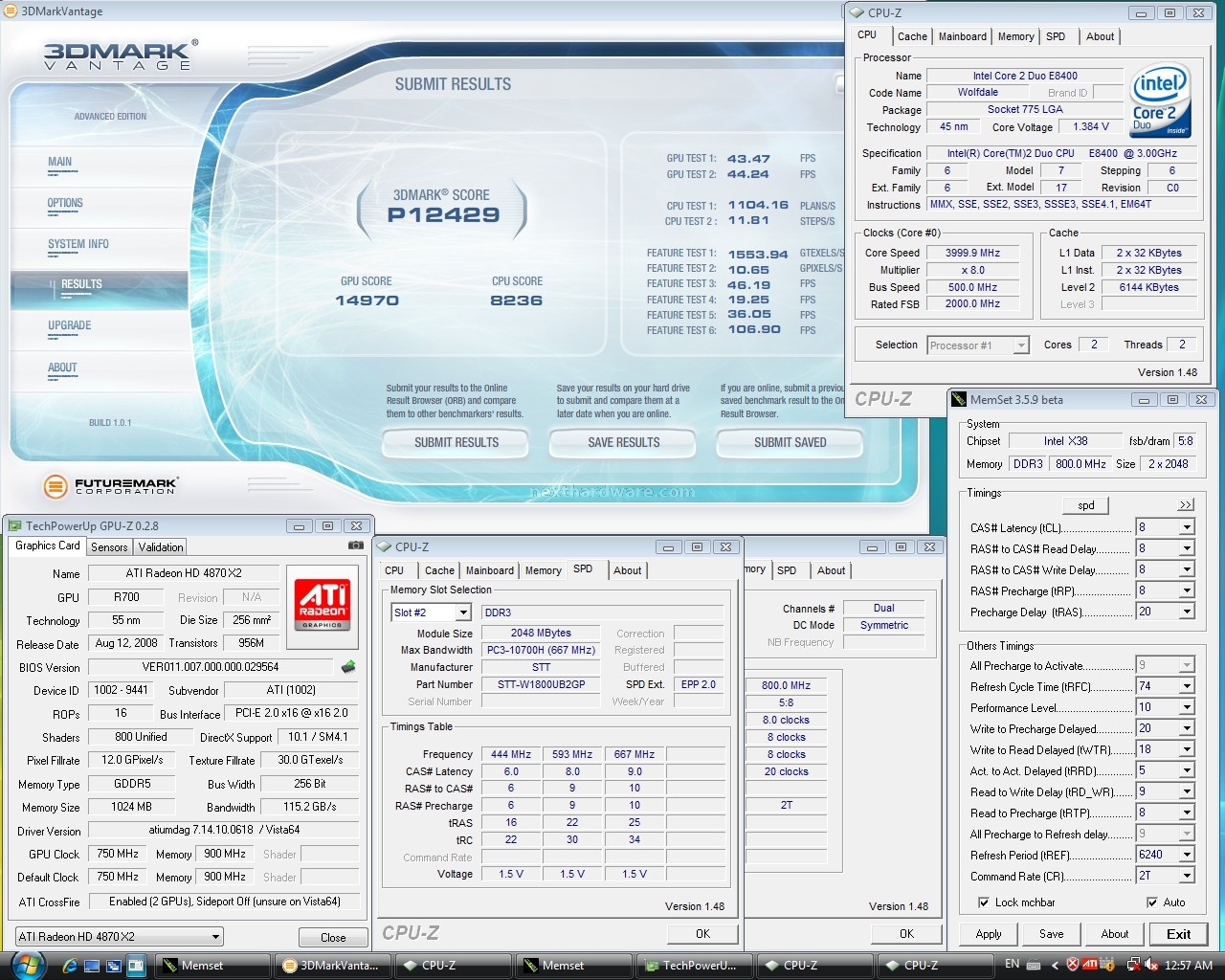This screenshot has width=1225, height=980.
Task: Click the Save Results button
Action: (x=623, y=442)
